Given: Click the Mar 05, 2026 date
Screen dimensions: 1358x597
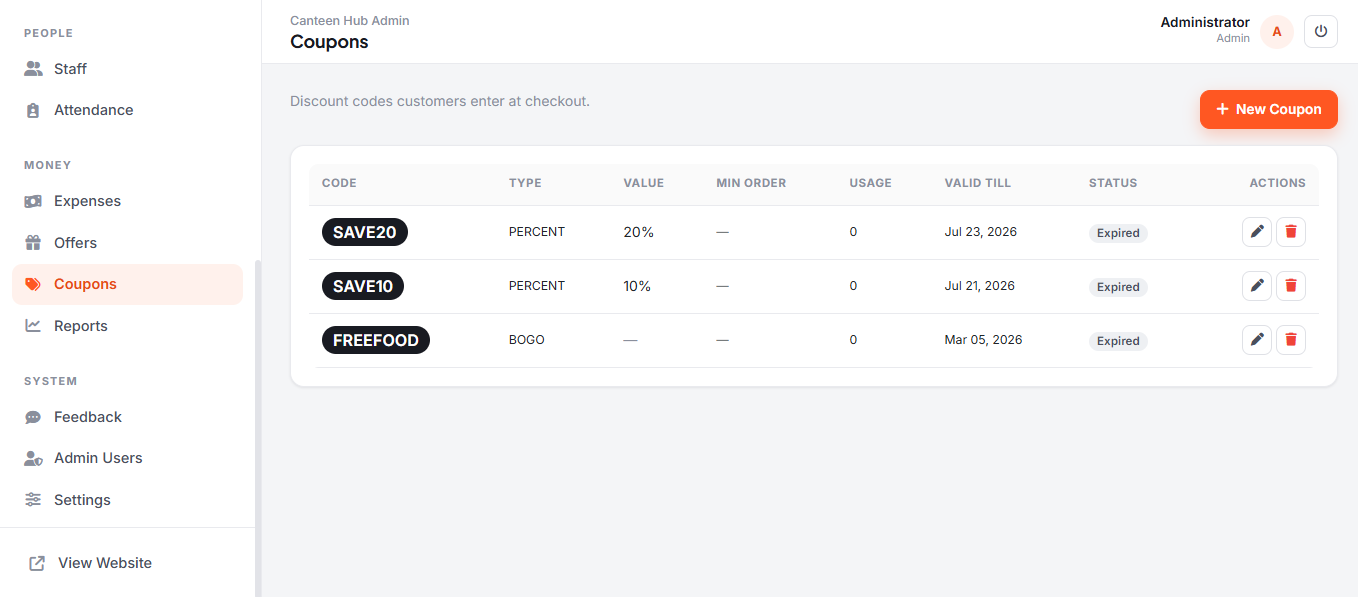Looking at the screenshot, I should pyautogui.click(x=983, y=340).
